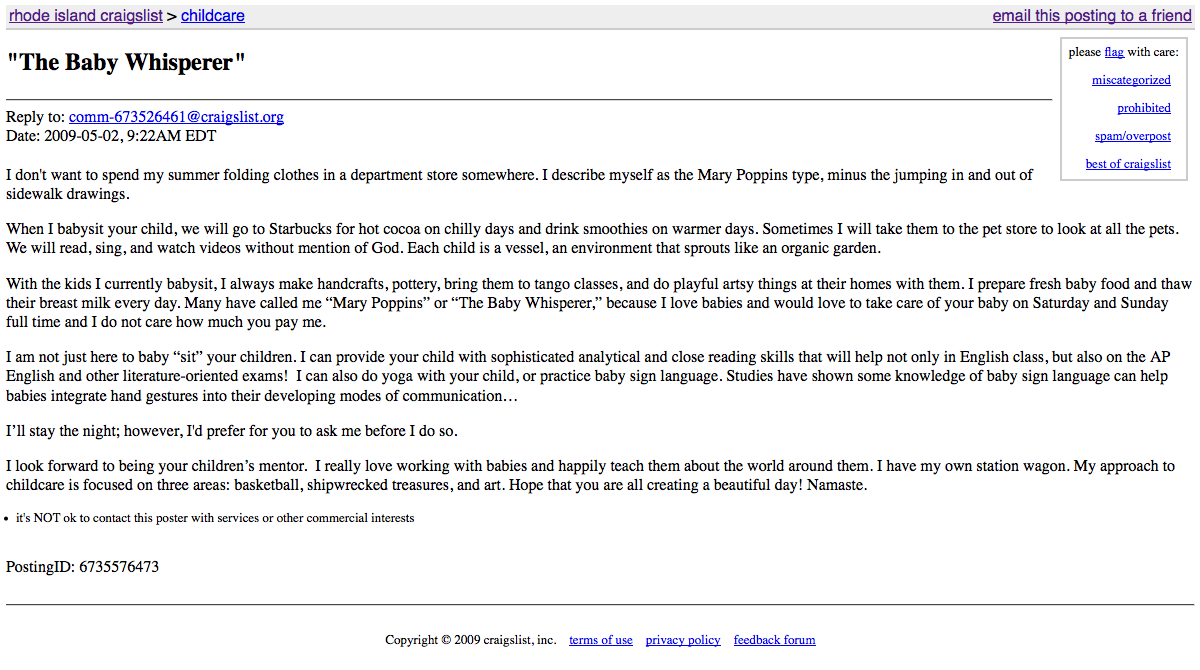Nominate post for best of craigslist

[x=1128, y=164]
